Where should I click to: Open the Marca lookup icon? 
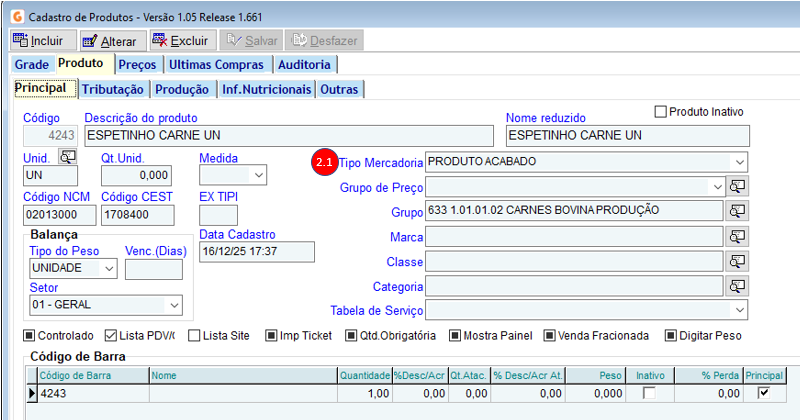pyautogui.click(x=738, y=236)
